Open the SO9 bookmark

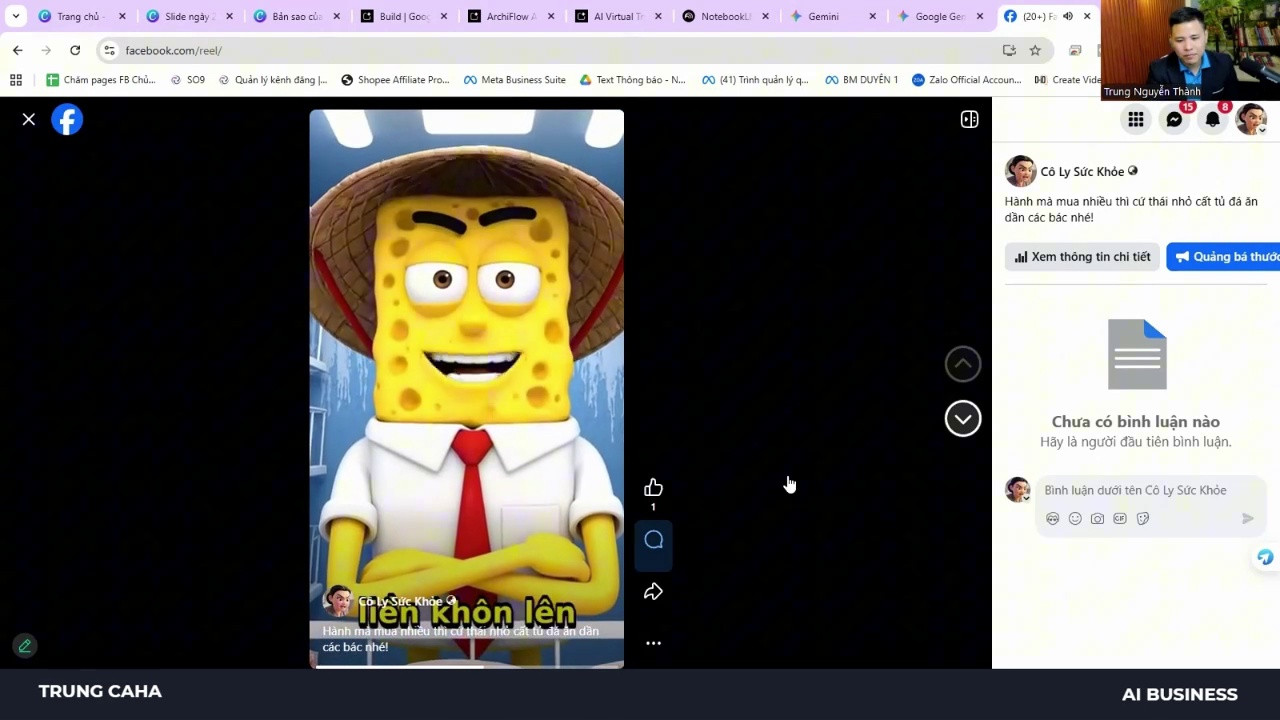point(187,80)
